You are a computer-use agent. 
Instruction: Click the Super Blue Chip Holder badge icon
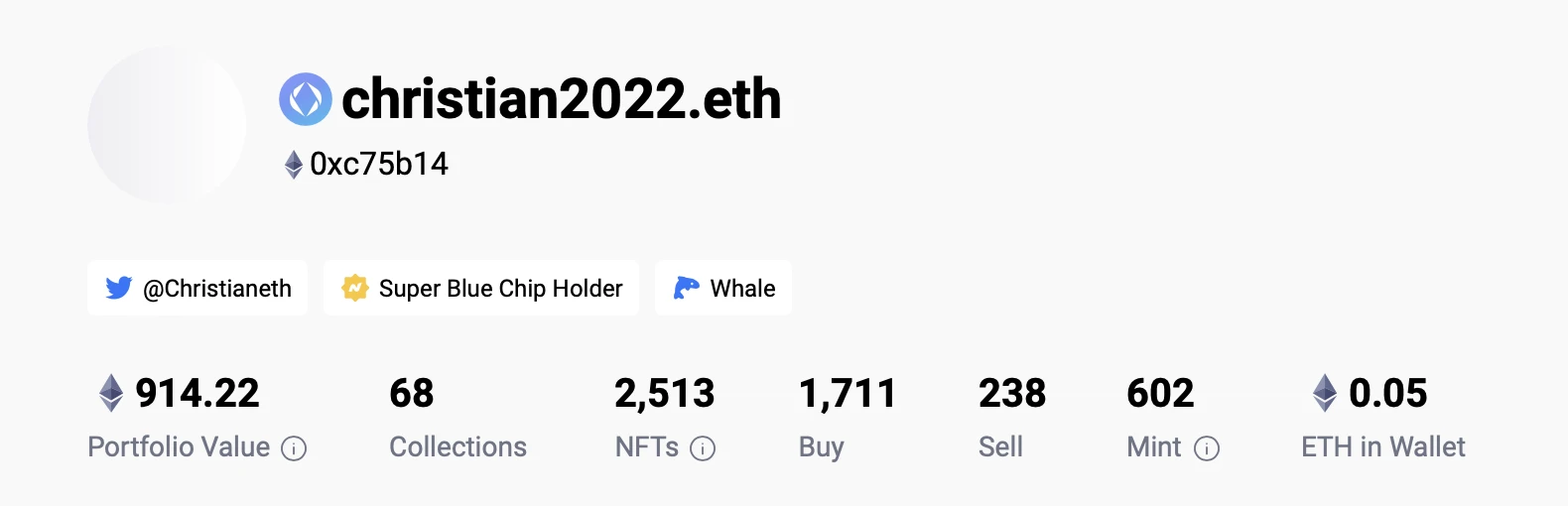(355, 288)
